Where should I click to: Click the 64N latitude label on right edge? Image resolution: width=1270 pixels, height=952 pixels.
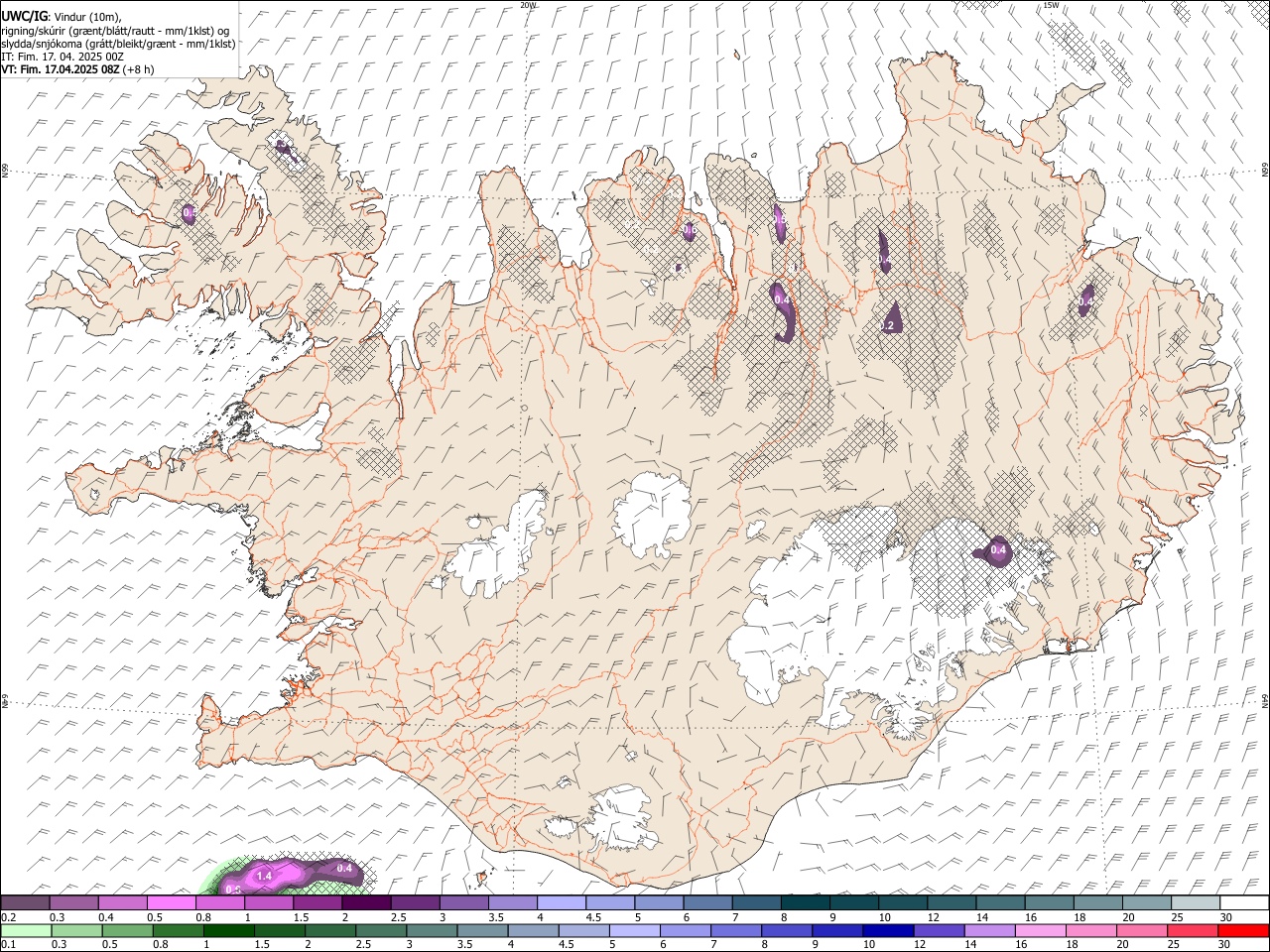click(x=1265, y=699)
